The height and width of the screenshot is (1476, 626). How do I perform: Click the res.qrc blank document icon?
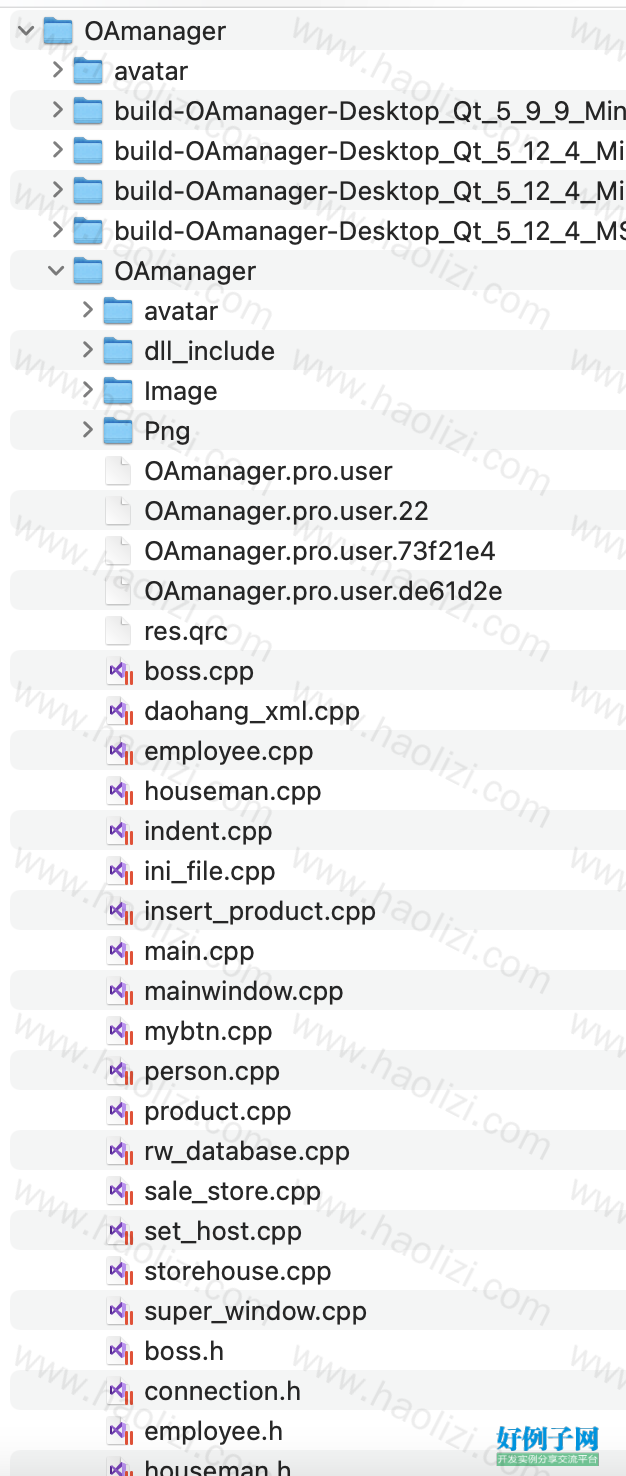(119, 631)
